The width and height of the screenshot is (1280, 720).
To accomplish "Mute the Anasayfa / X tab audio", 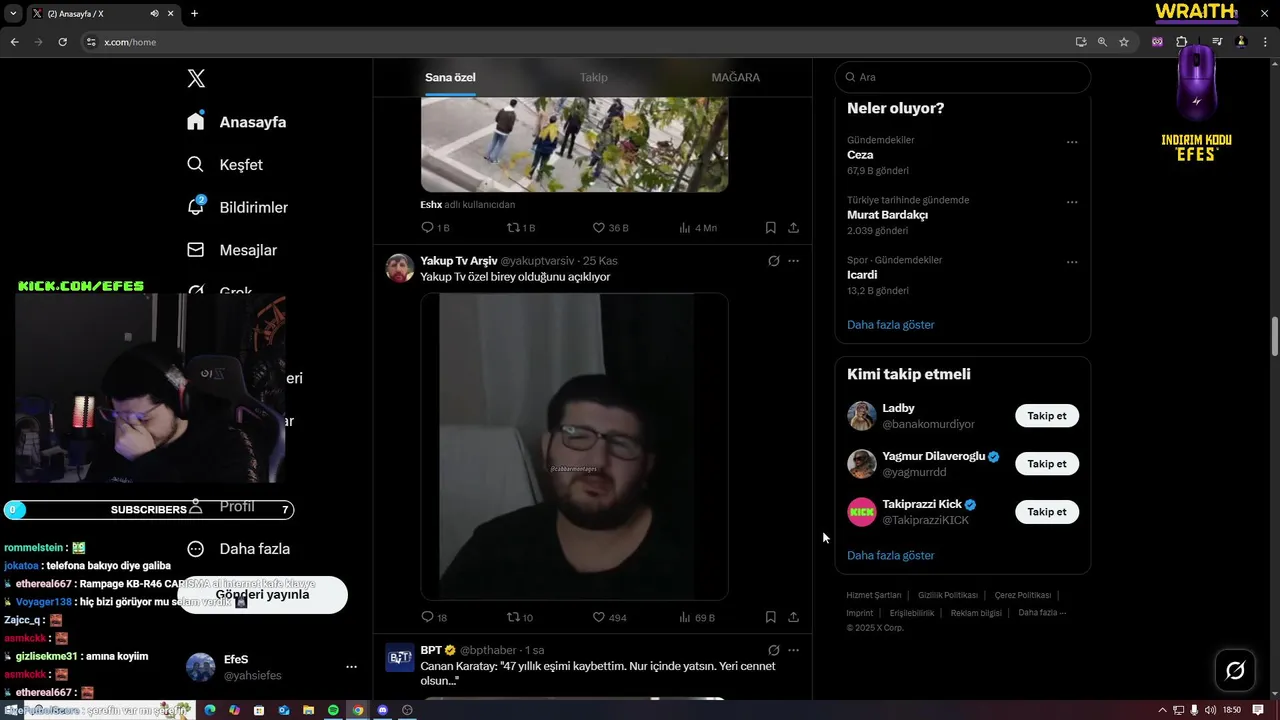I will tap(154, 14).
